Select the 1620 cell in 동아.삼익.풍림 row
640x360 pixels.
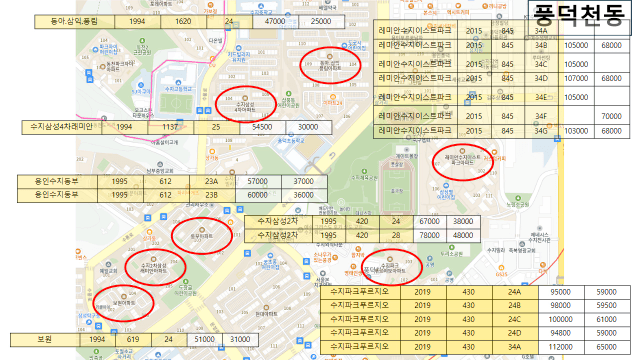183,22
